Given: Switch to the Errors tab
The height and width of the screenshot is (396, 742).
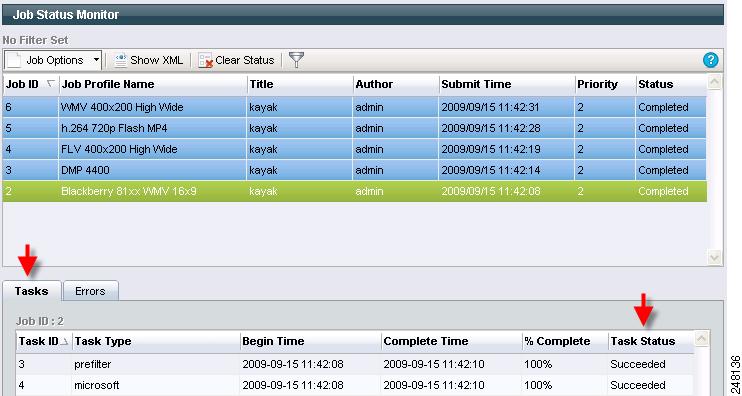Looking at the screenshot, I should [x=90, y=291].
